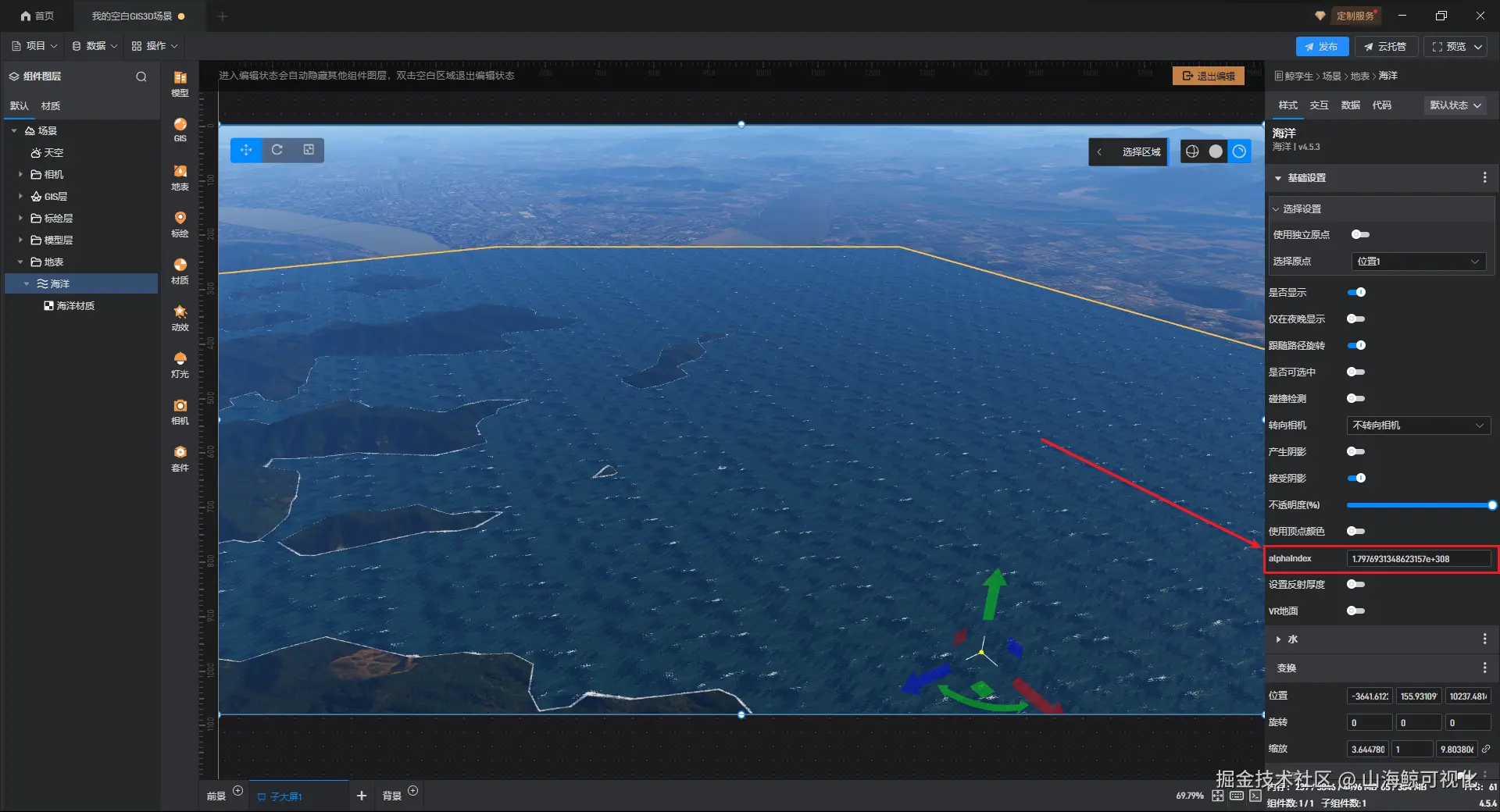The height and width of the screenshot is (812, 1500).
Task: Open 默认状态 state dropdown
Action: point(1455,105)
